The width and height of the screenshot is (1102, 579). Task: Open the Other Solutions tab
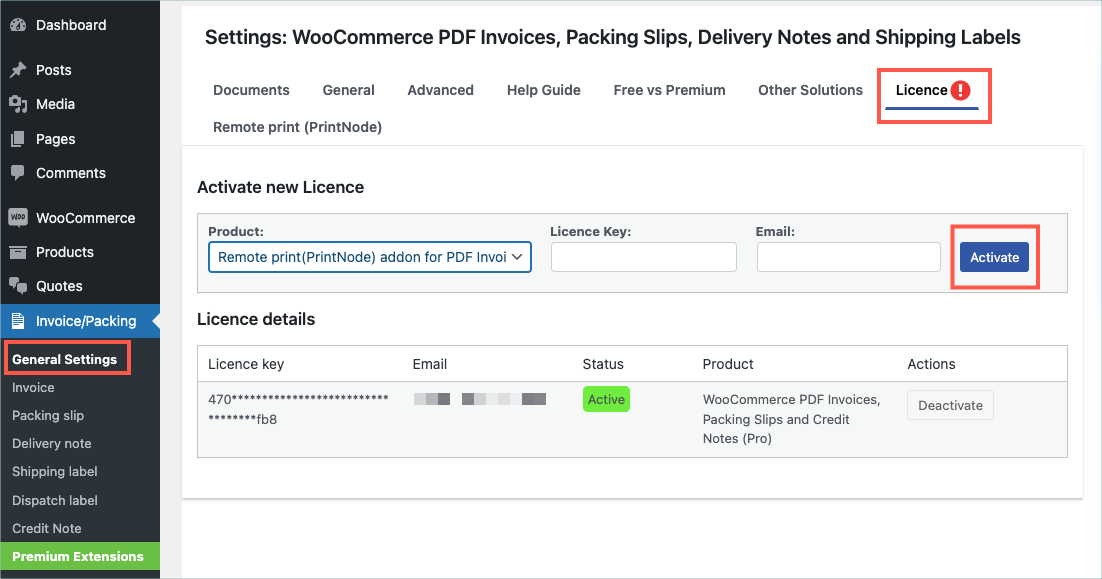coord(810,90)
